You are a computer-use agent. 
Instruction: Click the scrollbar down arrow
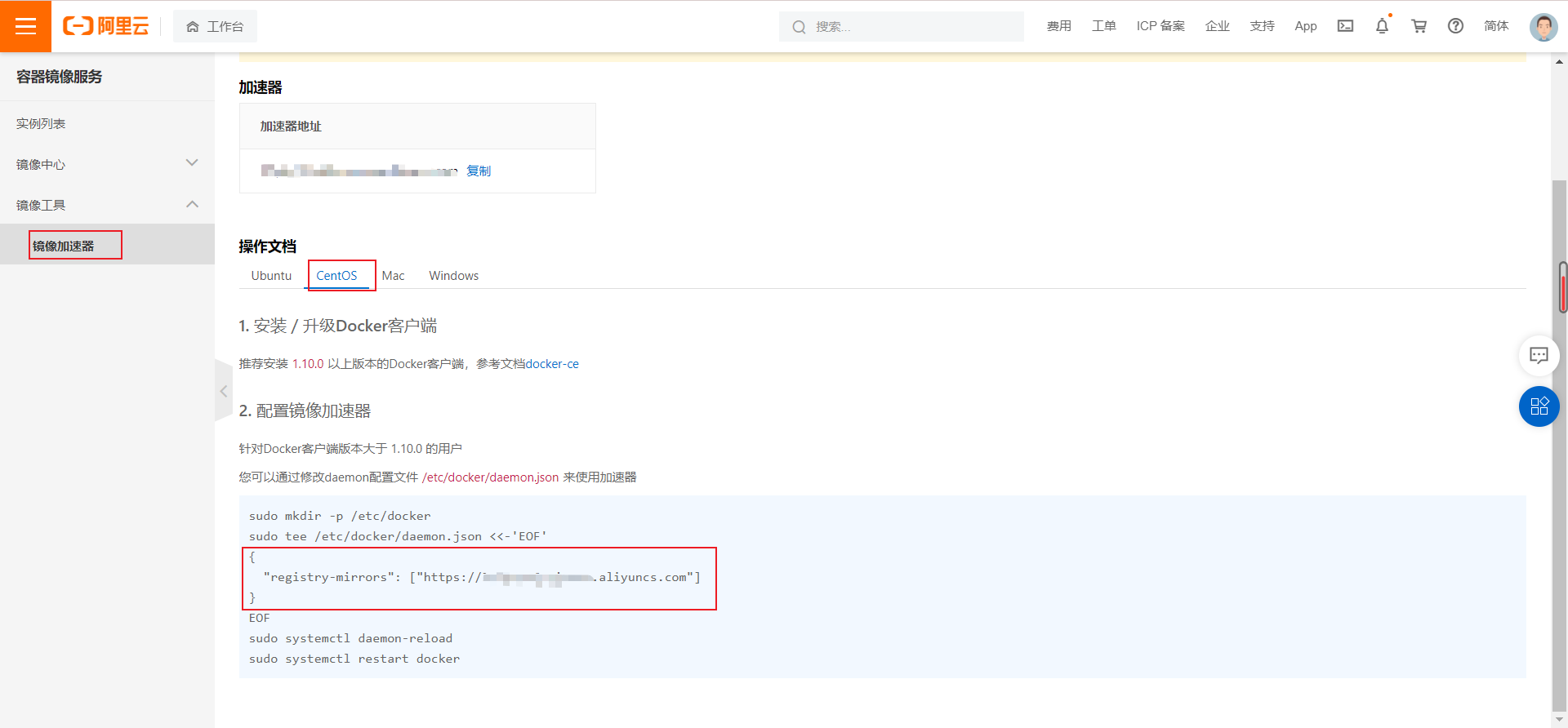[1560, 720]
